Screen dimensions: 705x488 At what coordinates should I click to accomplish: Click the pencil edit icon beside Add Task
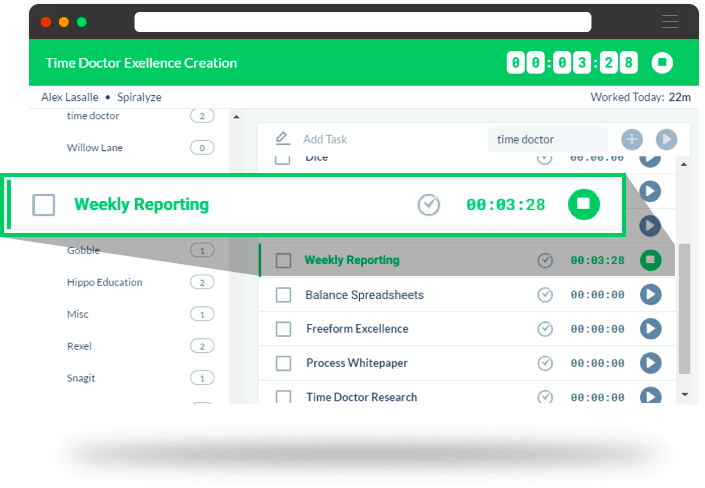pyautogui.click(x=282, y=139)
